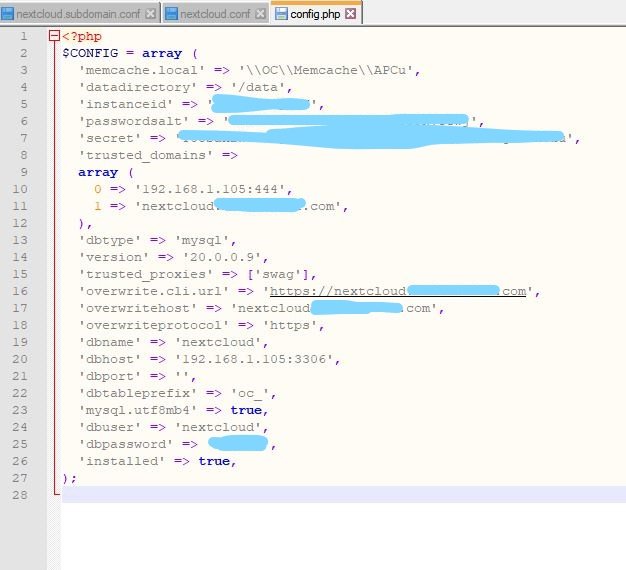
Task: Click 'dbtype' key text
Action: (110, 240)
